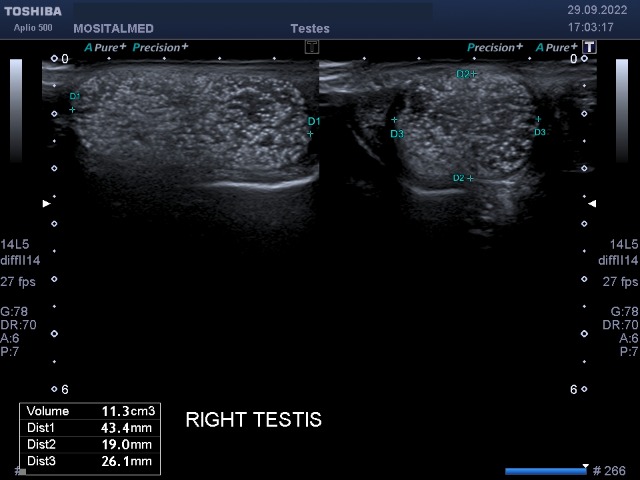Screen dimensions: 640x480
Task: Select the right D3 caliper marker
Action: pos(538,120)
